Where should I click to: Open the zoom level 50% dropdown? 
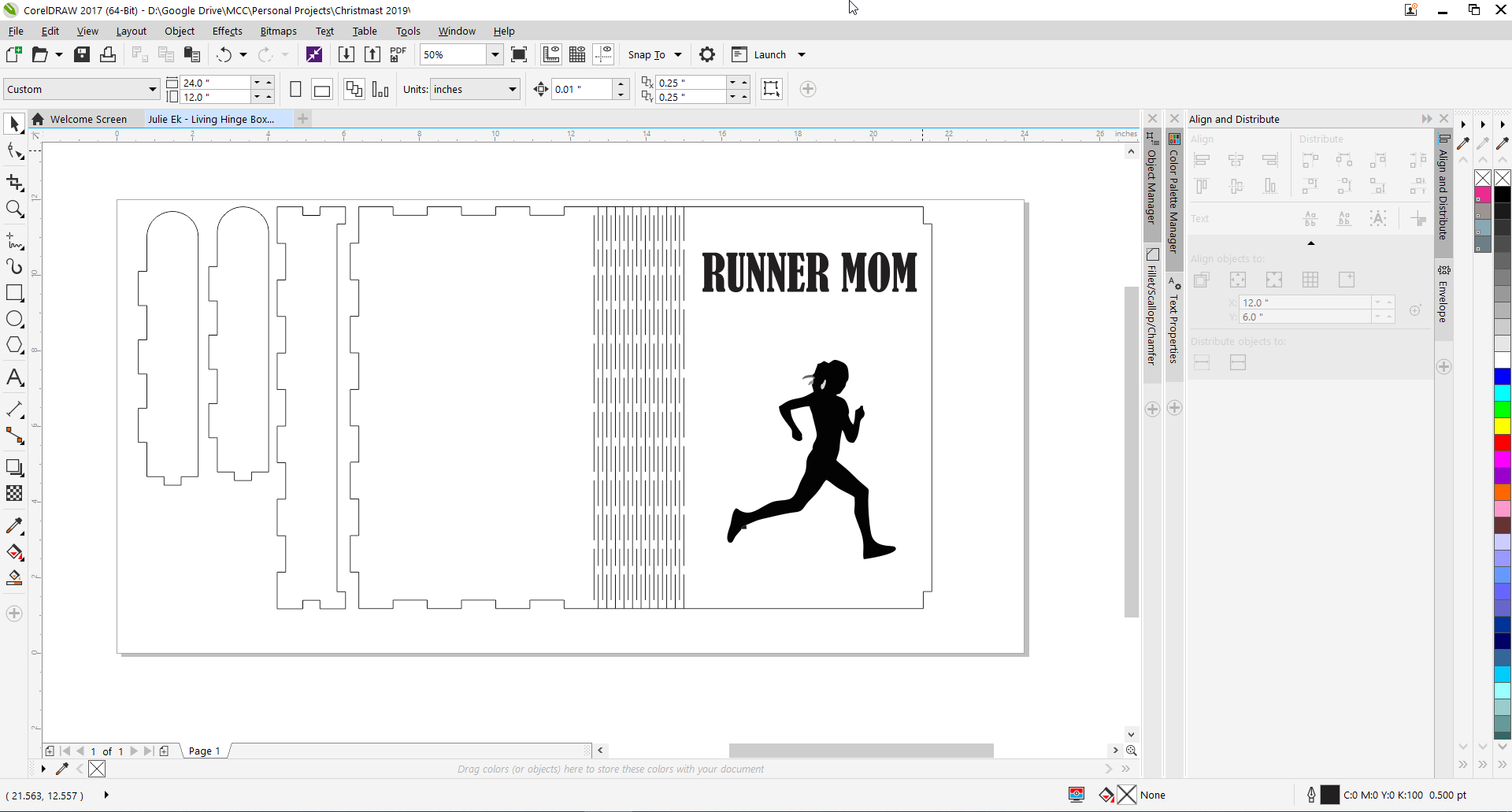coord(495,54)
